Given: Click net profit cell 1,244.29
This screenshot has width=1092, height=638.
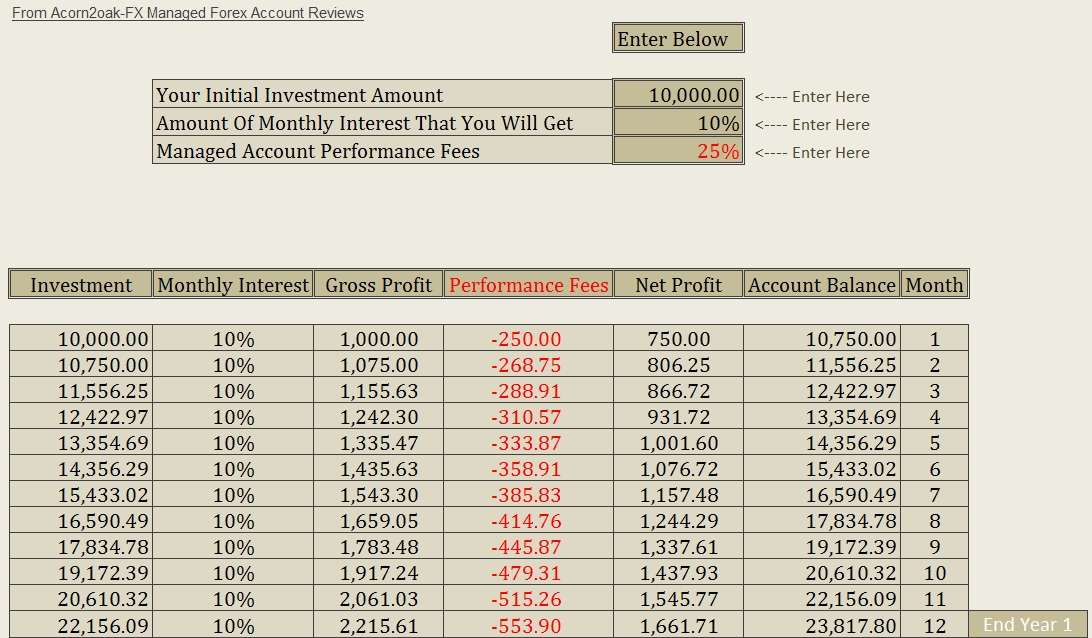Looking at the screenshot, I should 678,520.
